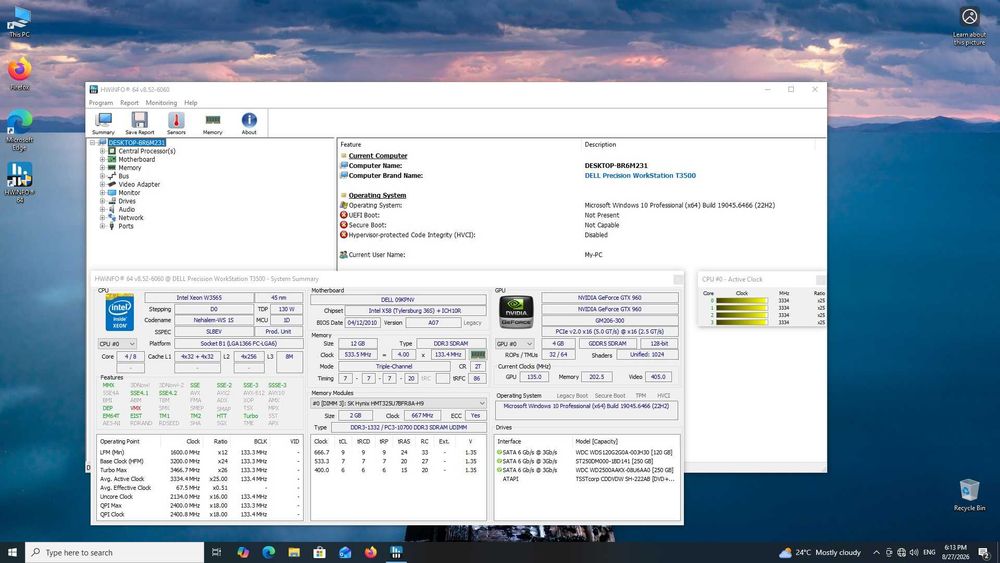
Task: Open the Help menu
Action: (x=191, y=103)
